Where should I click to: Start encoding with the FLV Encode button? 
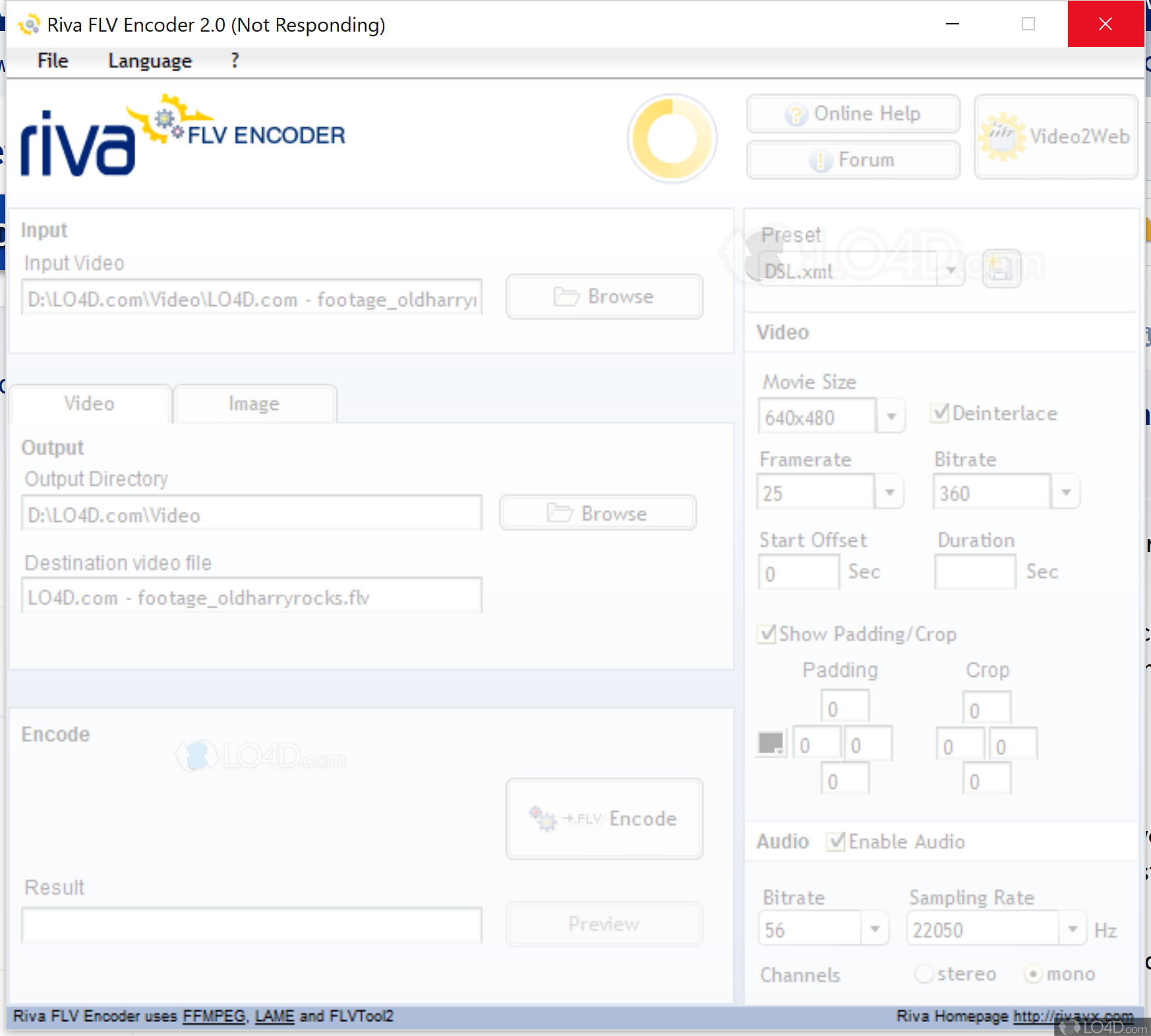[x=603, y=819]
